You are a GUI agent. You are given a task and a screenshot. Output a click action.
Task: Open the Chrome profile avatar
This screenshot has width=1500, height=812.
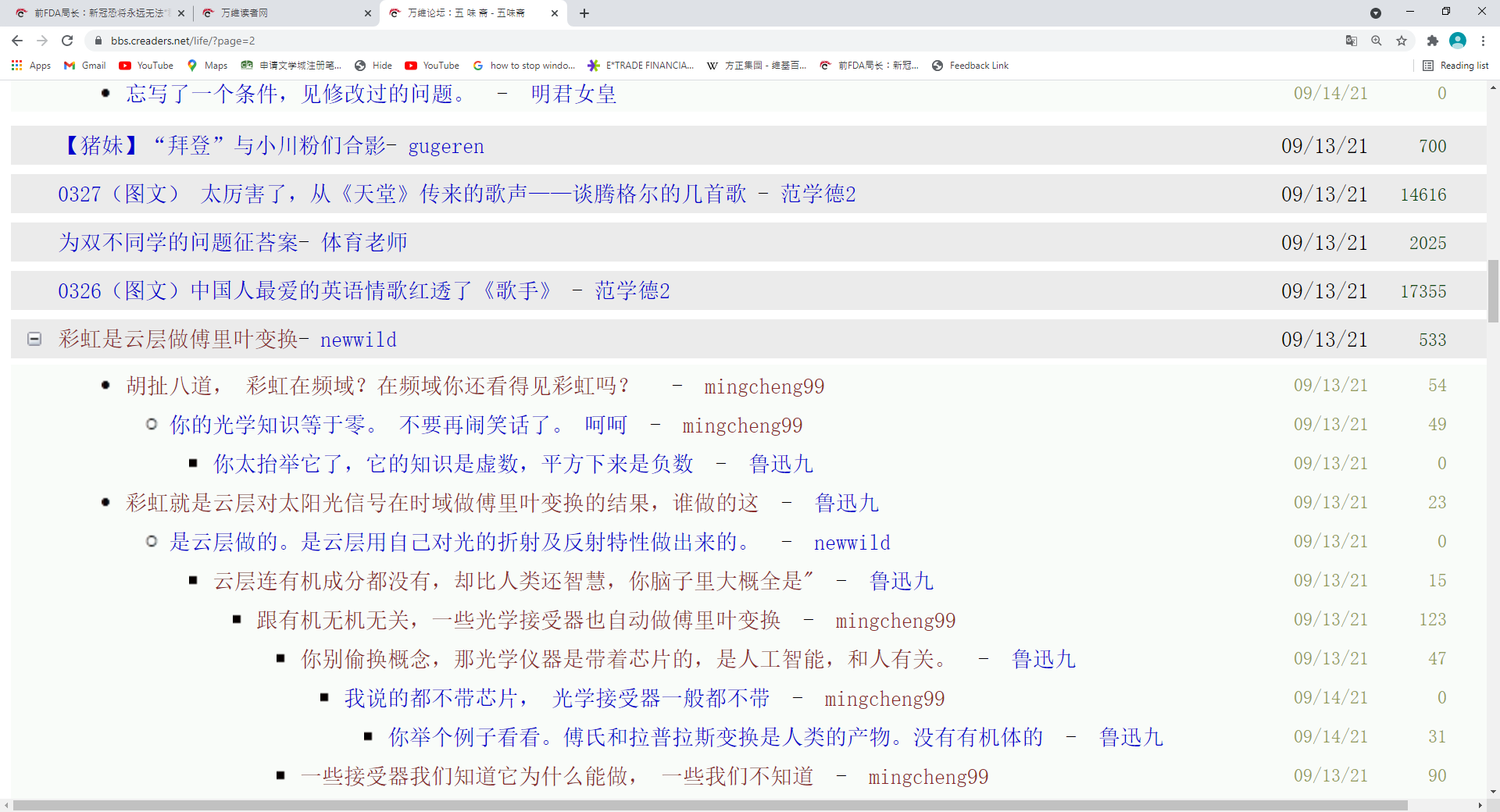pyautogui.click(x=1458, y=41)
